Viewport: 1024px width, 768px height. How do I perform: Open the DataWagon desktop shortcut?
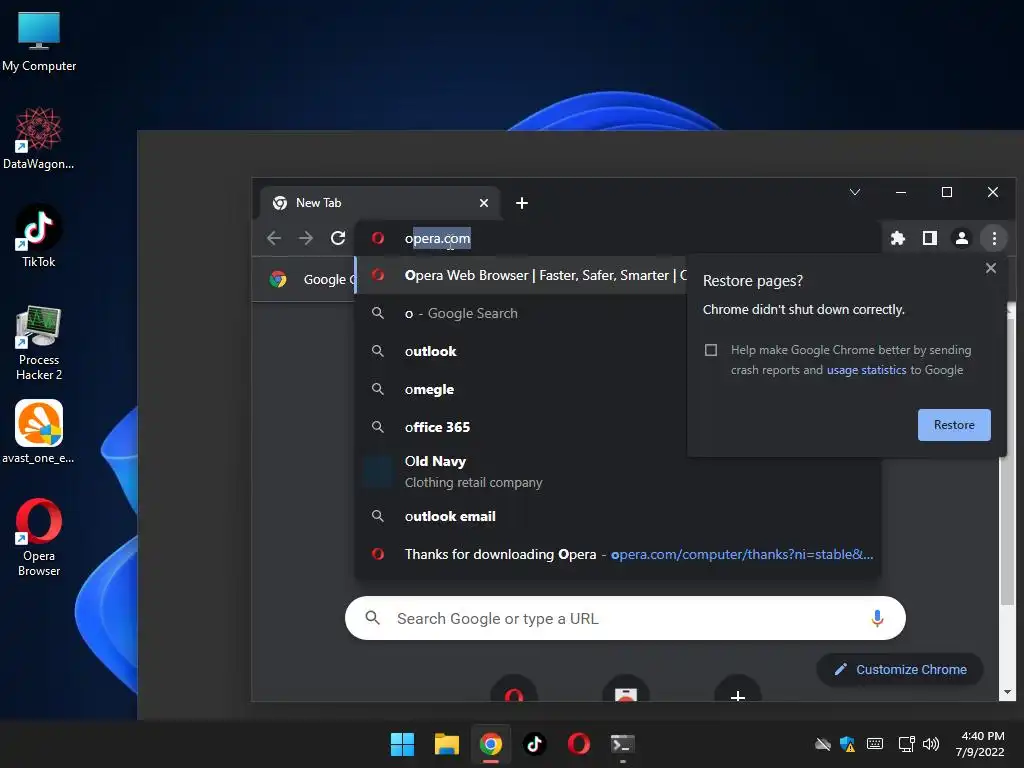[39, 138]
